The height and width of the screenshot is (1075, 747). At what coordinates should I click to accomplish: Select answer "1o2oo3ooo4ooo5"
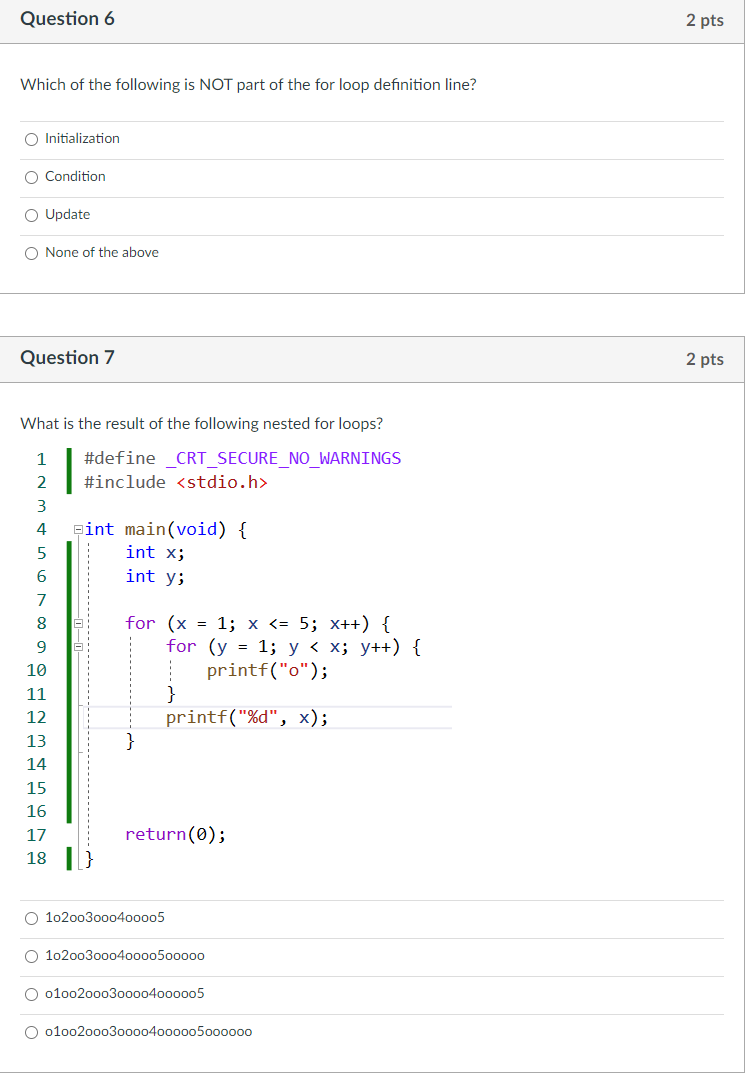point(31,917)
